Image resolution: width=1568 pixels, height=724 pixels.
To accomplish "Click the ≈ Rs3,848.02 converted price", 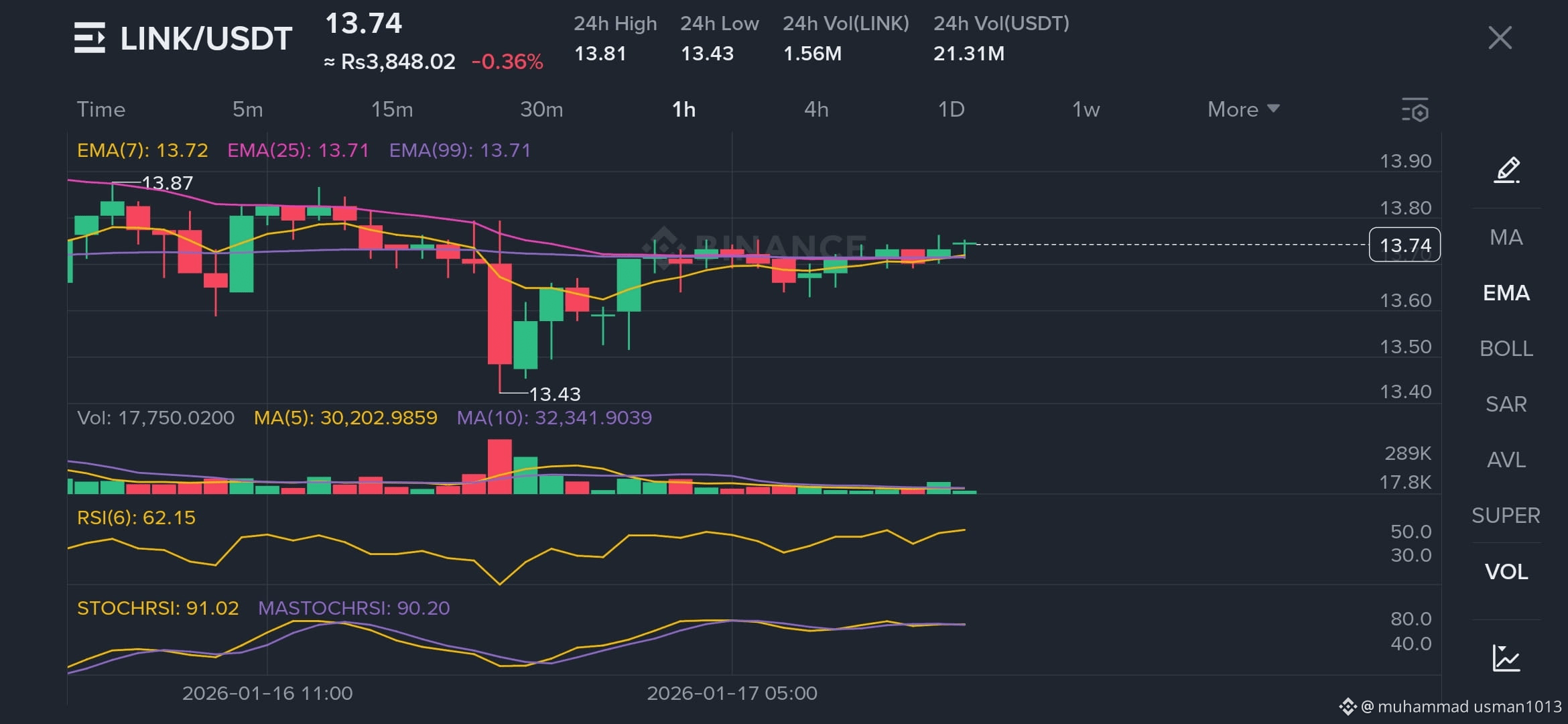I will click(389, 62).
